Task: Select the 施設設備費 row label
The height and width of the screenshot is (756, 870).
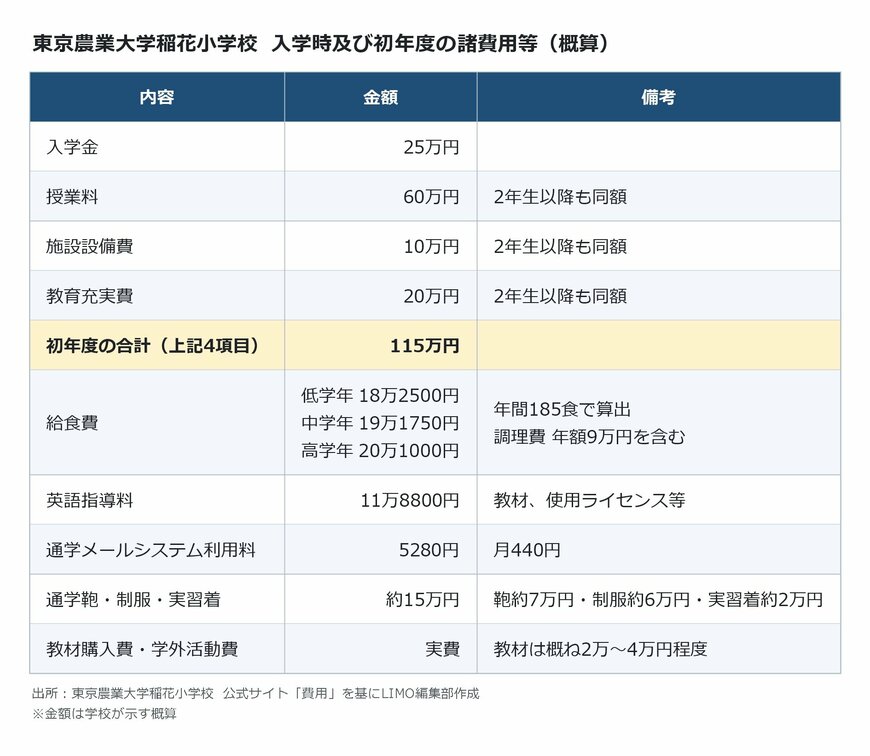Action: click(x=89, y=246)
